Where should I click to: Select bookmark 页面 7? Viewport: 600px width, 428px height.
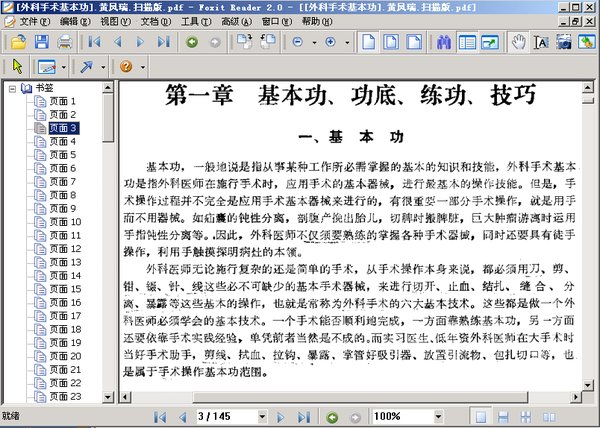coord(63,182)
